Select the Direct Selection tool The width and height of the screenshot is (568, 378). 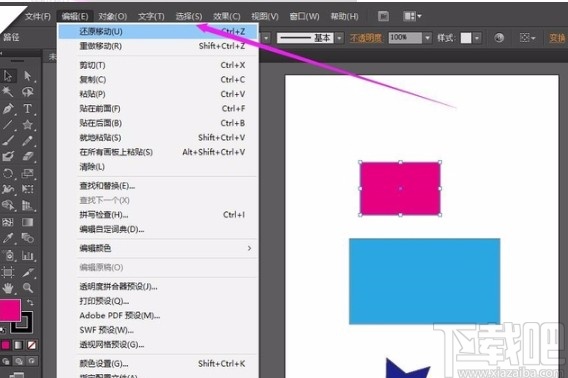pos(28,76)
